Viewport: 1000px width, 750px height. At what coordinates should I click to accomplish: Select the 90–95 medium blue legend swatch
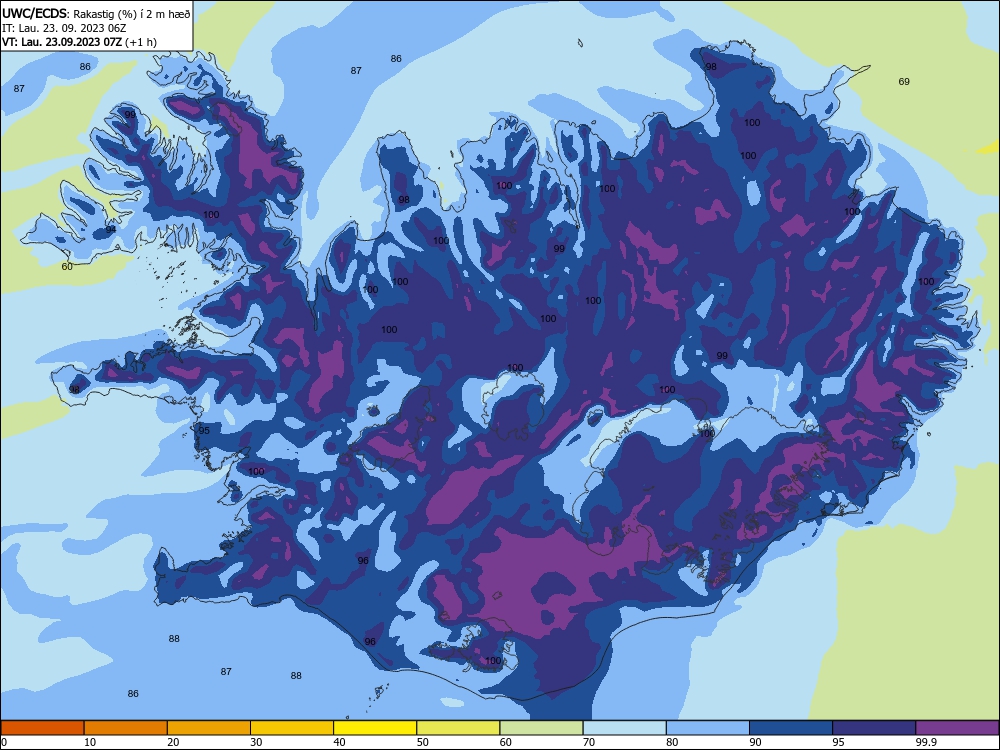click(x=791, y=728)
